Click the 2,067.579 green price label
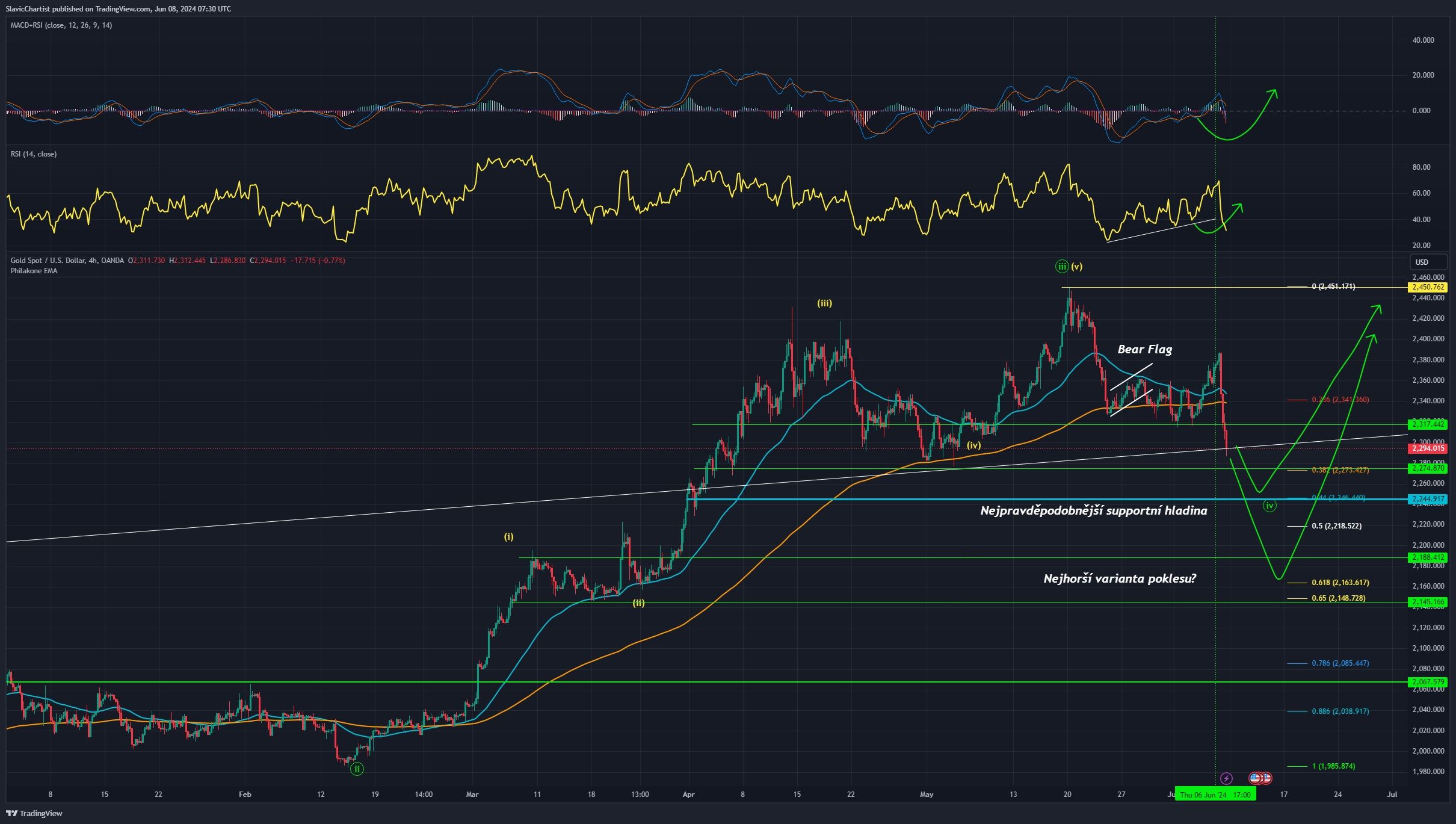The image size is (1456, 824). [x=1428, y=682]
